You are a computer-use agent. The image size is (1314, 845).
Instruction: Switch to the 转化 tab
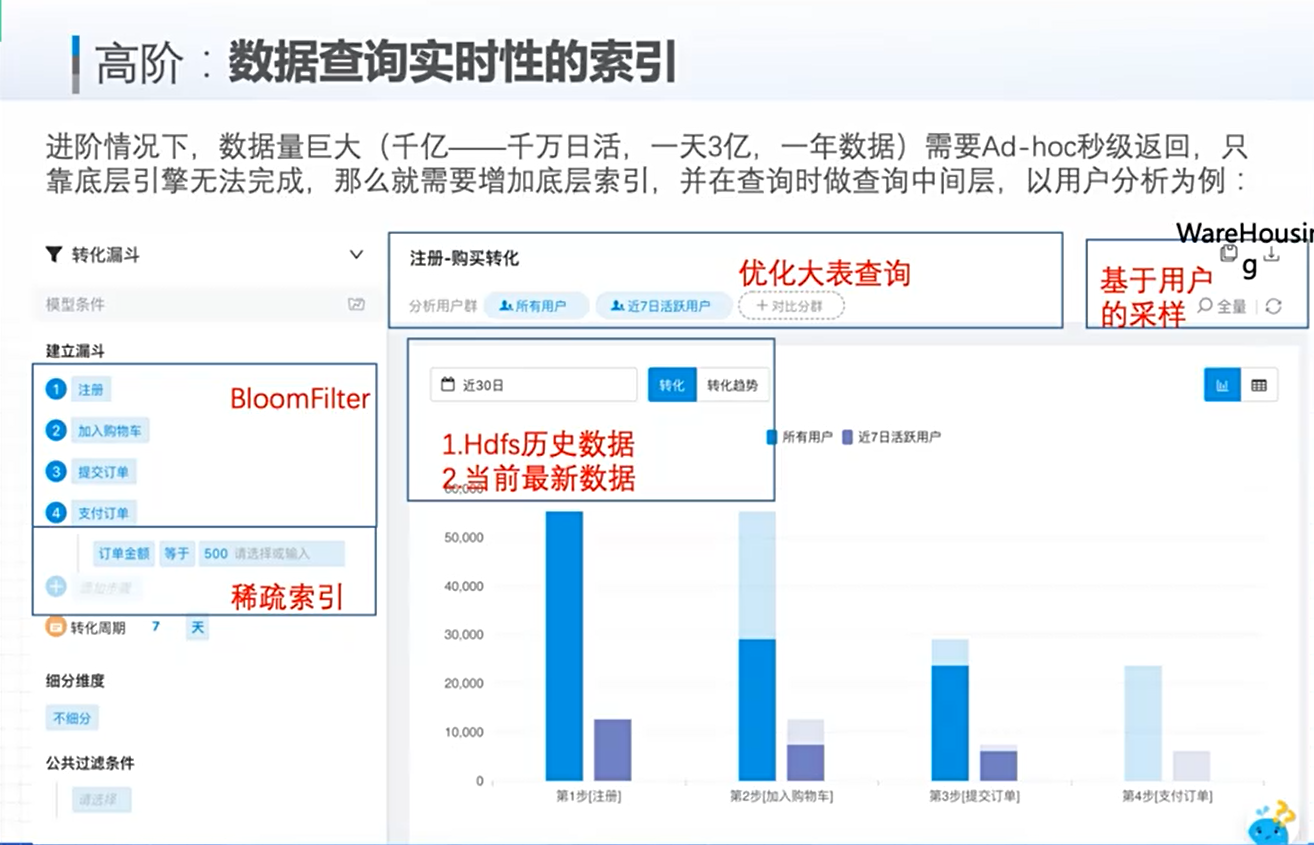[x=671, y=385]
